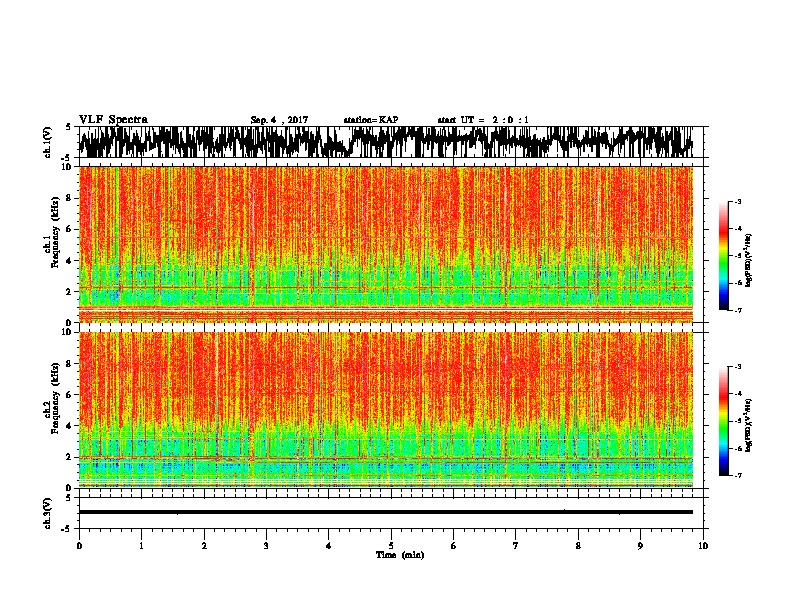Click the ch.2 spectrogram color scale bar
792x612 pixels.
coord(724,421)
